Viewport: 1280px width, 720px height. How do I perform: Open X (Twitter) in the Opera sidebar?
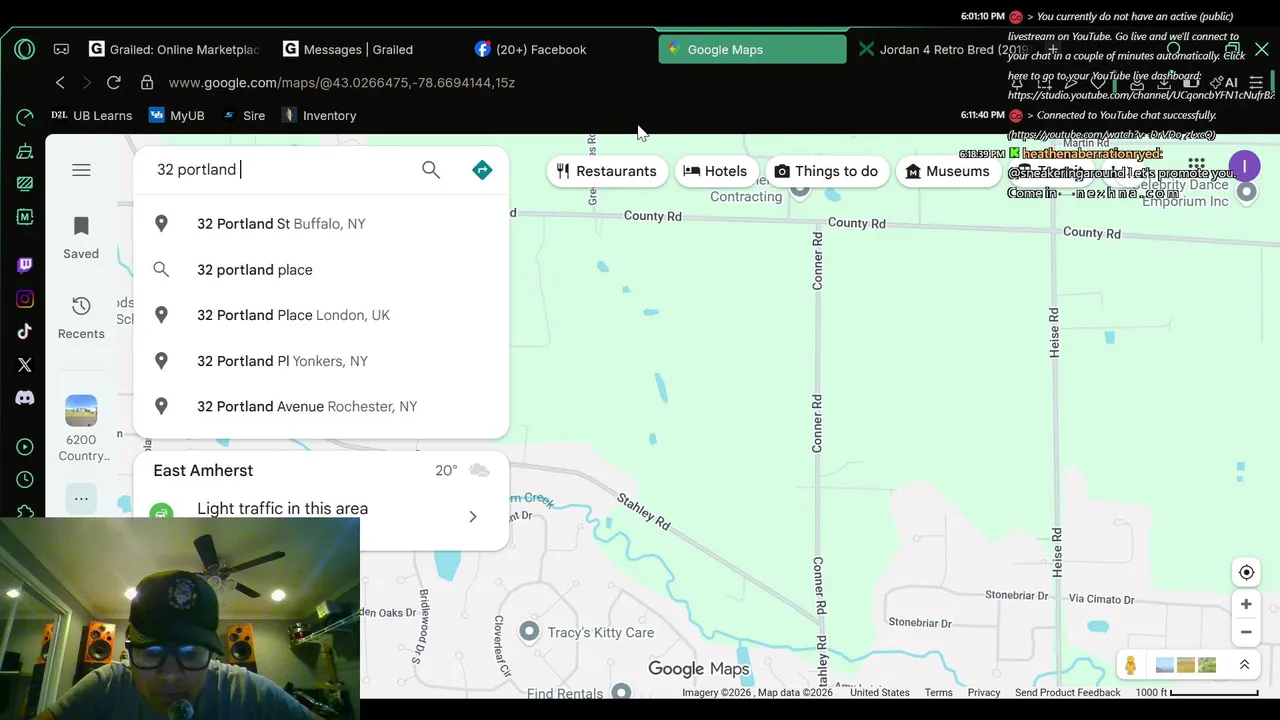(x=25, y=365)
